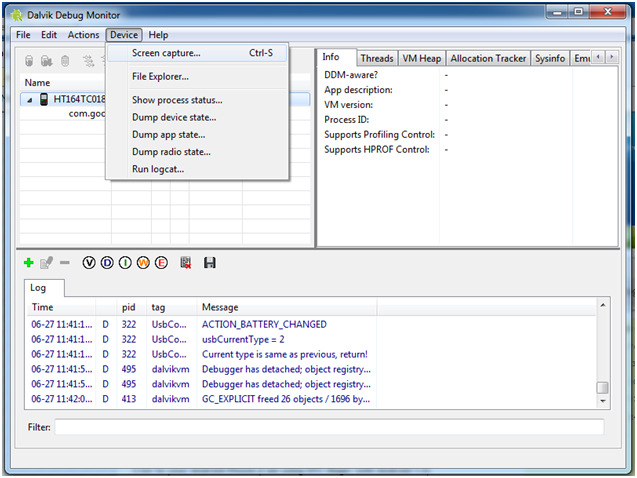Switch to the Allocation Tracker tab

tap(488, 58)
